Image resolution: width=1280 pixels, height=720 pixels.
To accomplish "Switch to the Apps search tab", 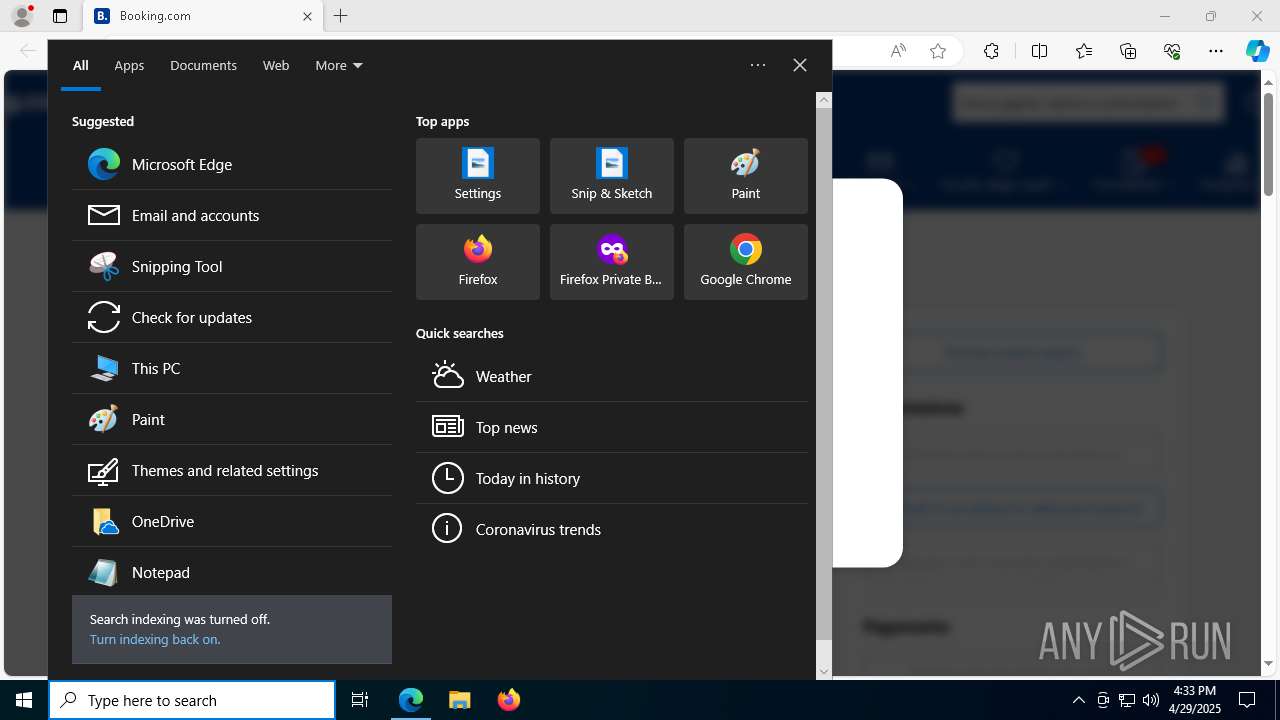I will point(129,65).
